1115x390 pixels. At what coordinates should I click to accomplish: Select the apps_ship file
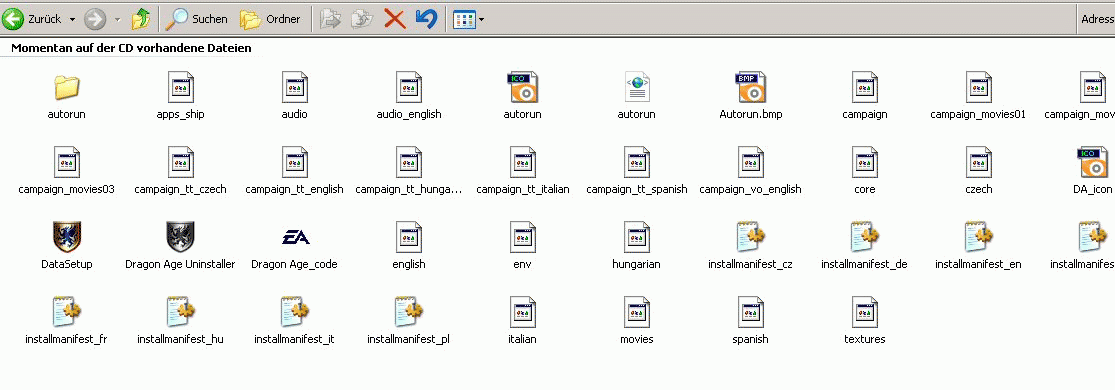point(181,96)
